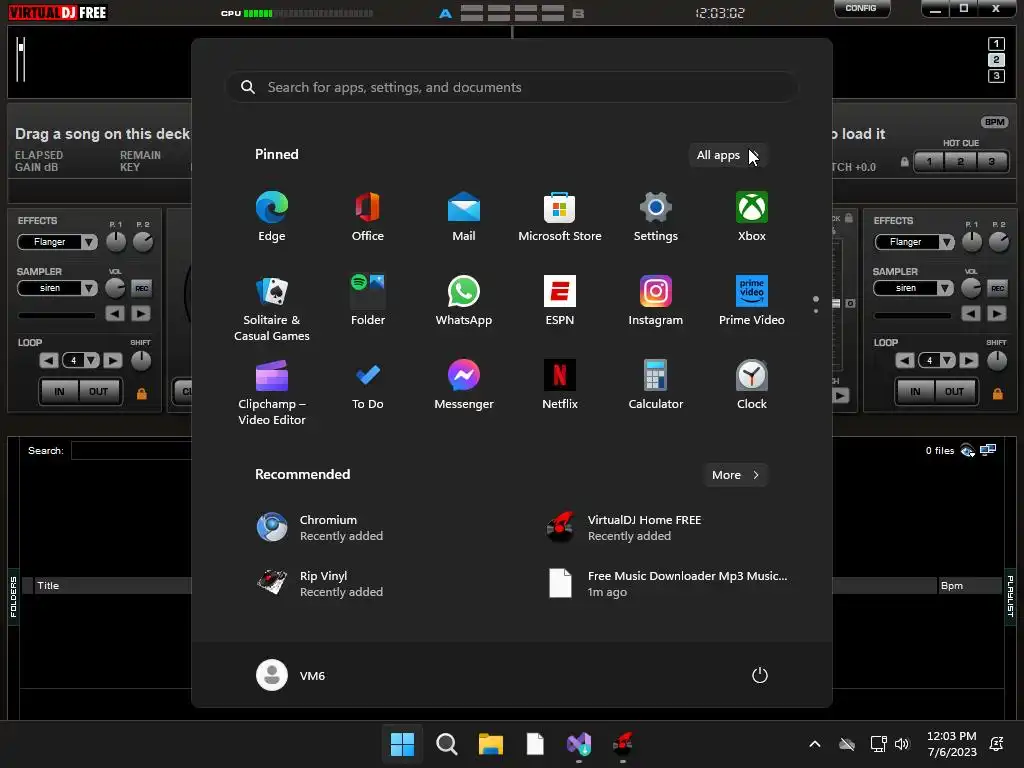Launch Instagram

(656, 301)
